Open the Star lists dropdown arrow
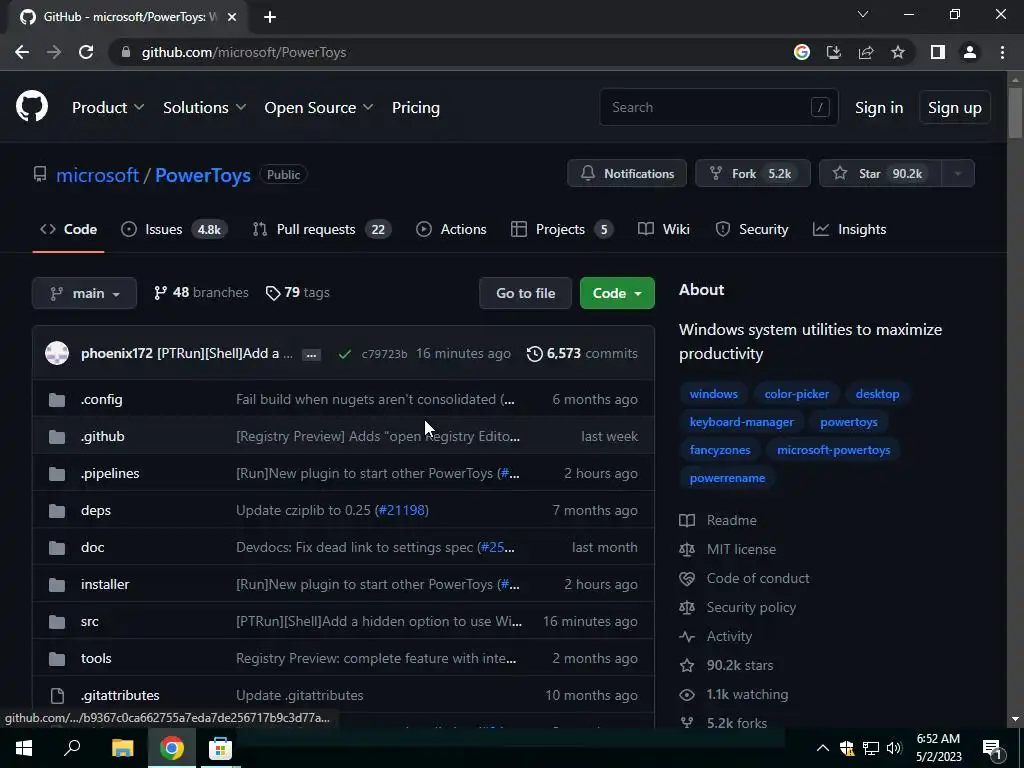The image size is (1024, 768). [x=958, y=174]
